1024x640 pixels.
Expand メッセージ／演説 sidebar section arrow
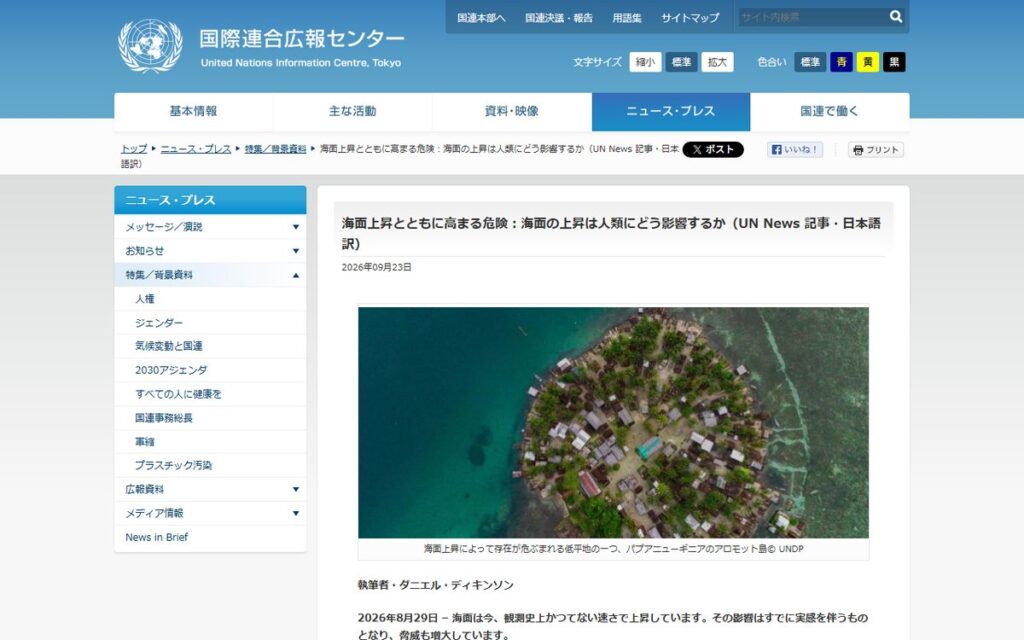pos(296,227)
